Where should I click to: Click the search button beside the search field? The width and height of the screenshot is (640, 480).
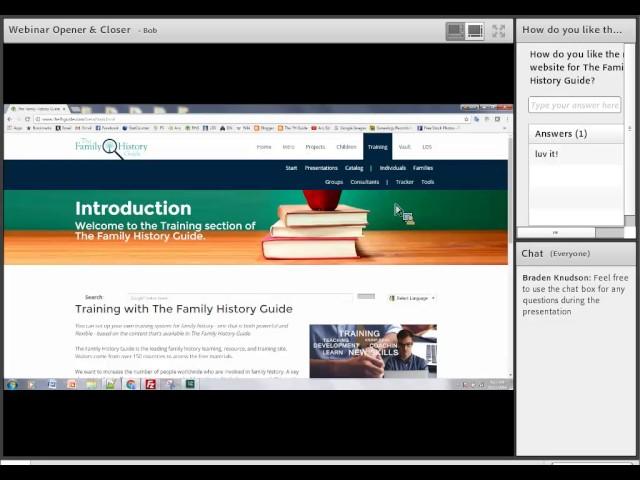pos(366,296)
